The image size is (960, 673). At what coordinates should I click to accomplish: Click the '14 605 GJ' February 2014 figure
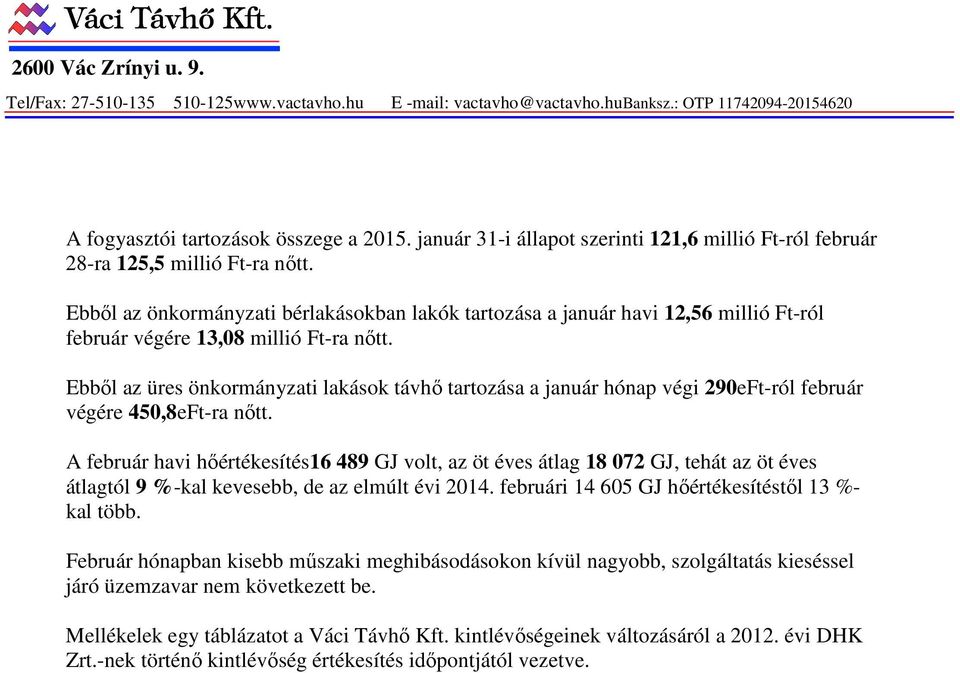coord(618,487)
